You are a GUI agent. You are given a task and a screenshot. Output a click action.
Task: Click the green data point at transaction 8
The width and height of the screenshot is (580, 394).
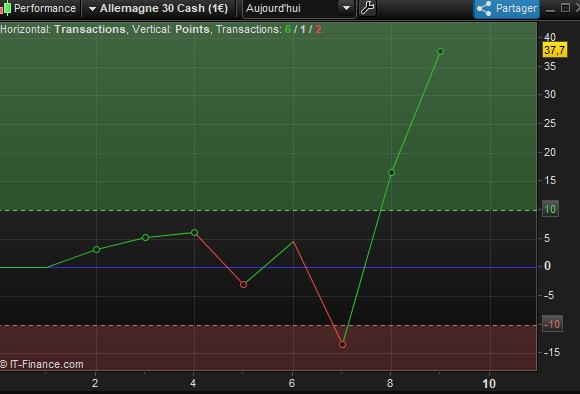(x=391, y=172)
